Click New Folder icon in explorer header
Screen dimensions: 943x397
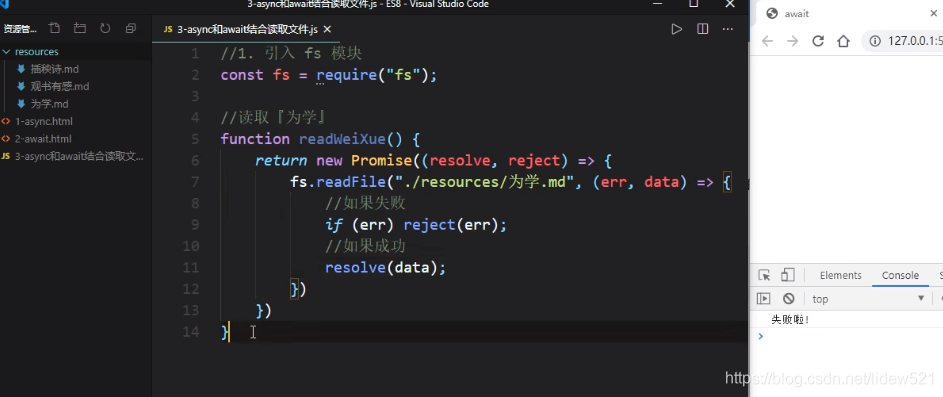coord(79,28)
